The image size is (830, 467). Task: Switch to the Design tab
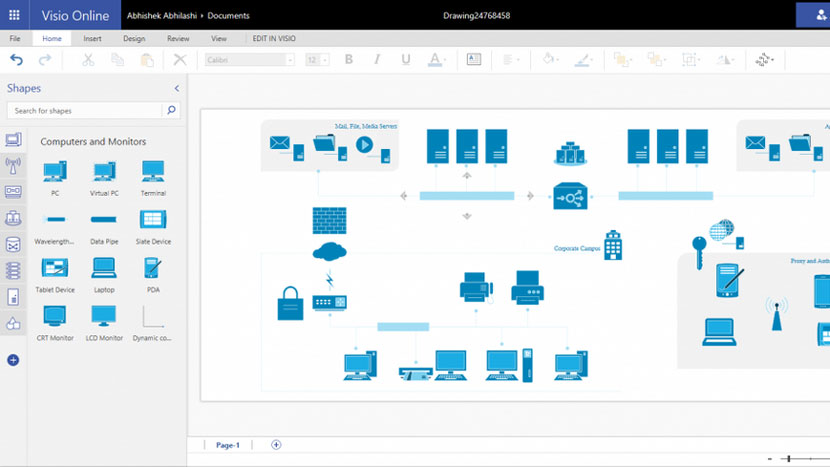tap(134, 39)
